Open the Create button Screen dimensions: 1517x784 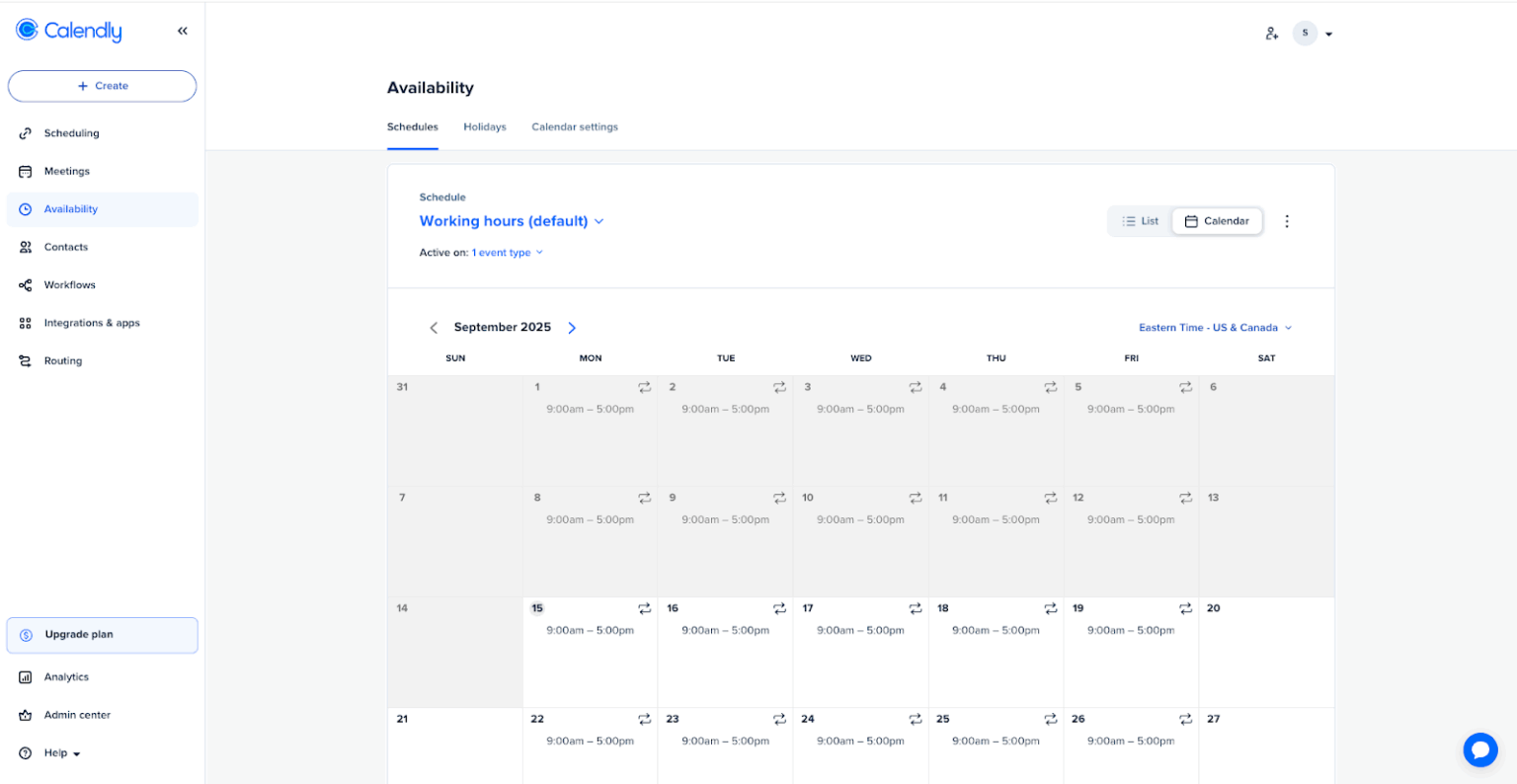click(x=103, y=86)
